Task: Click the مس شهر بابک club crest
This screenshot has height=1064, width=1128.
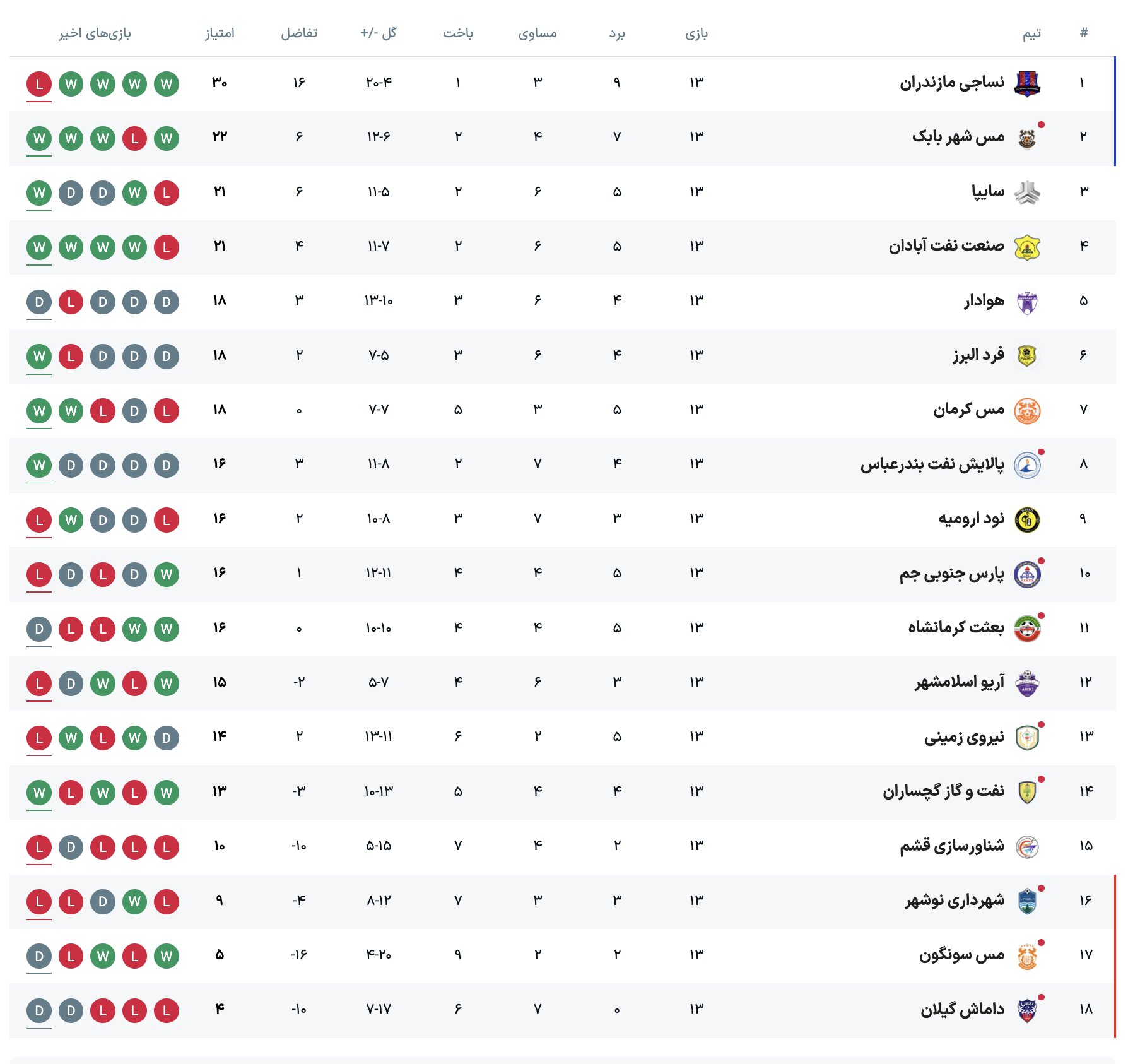Action: coord(1026,138)
